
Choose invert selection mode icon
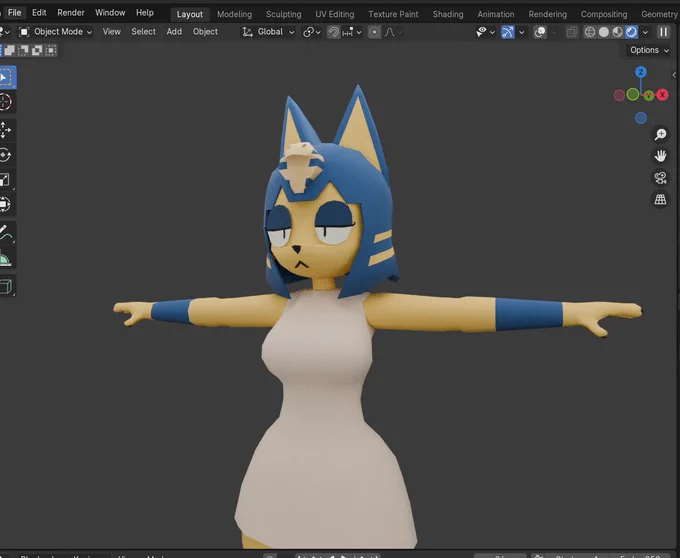point(37,50)
